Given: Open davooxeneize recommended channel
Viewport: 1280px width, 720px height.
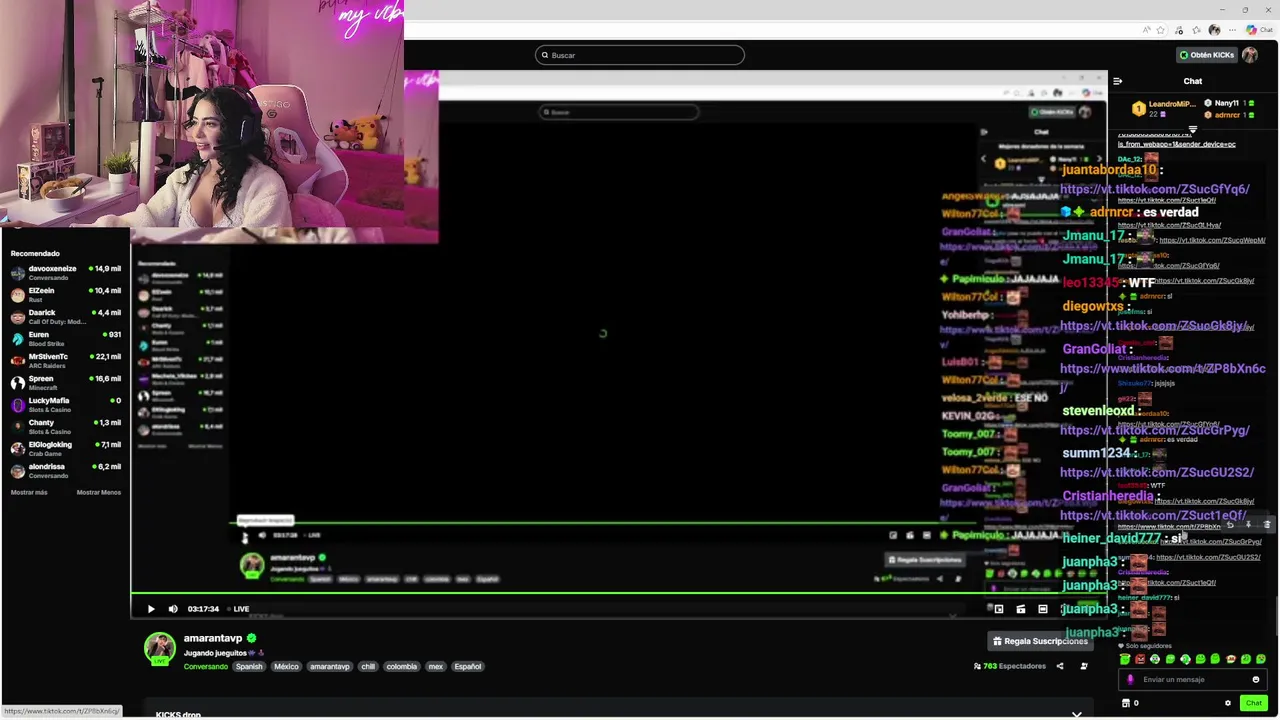Looking at the screenshot, I should [65, 273].
